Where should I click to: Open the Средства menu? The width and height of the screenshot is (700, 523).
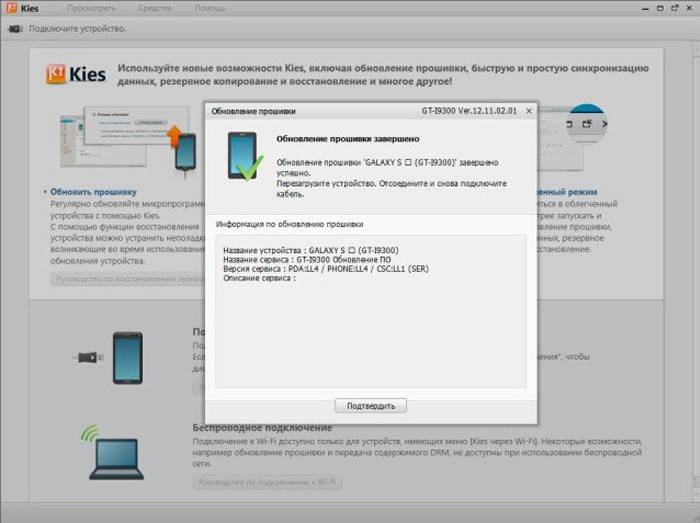pyautogui.click(x=154, y=8)
